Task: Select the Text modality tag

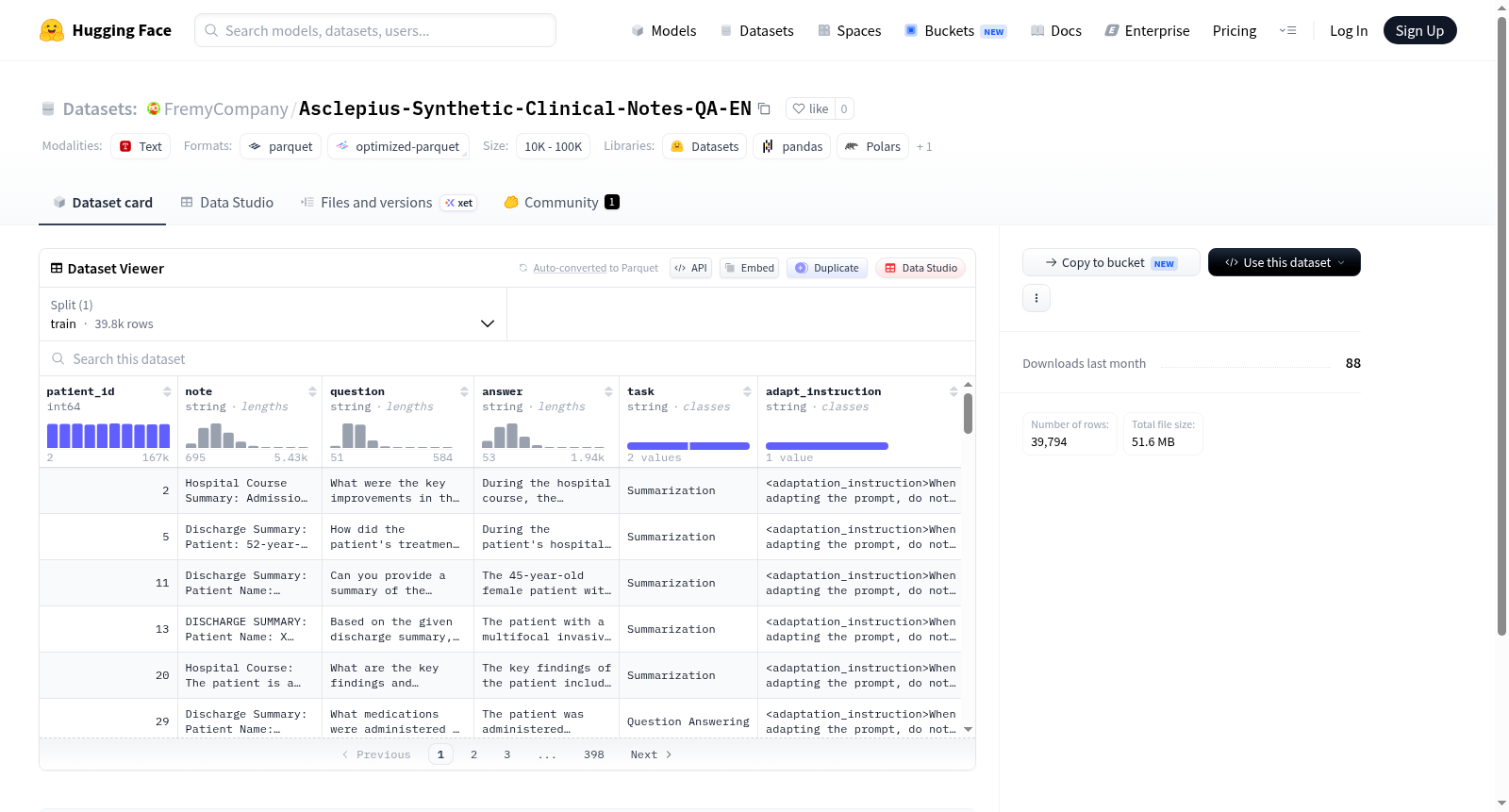Action: pyautogui.click(x=141, y=146)
